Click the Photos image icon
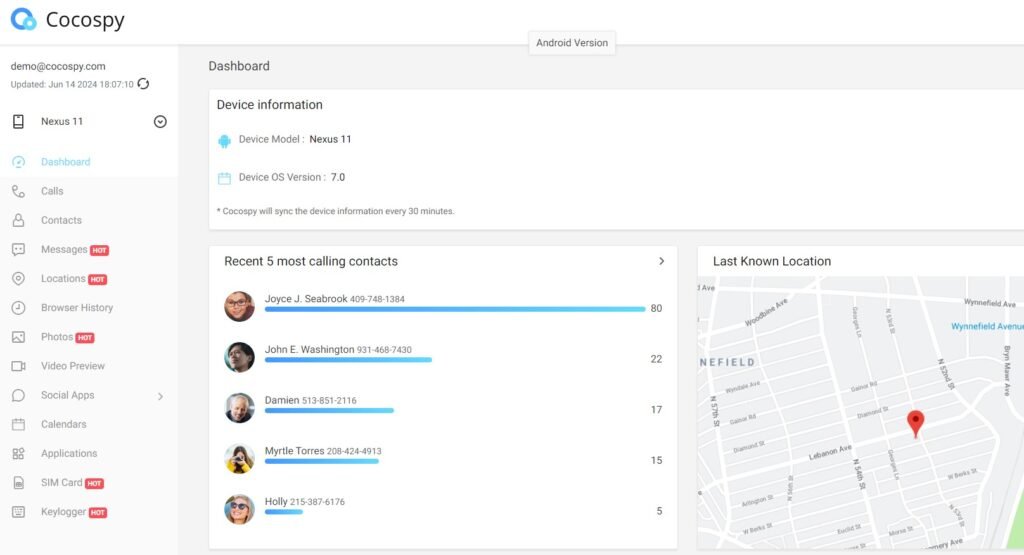Image resolution: width=1024 pixels, height=555 pixels. [18, 337]
